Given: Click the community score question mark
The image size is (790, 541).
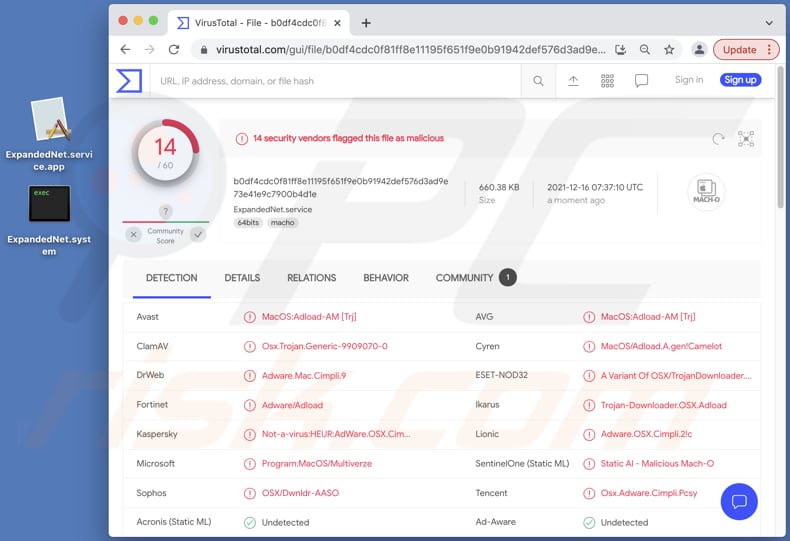Looking at the screenshot, I should pos(165,211).
